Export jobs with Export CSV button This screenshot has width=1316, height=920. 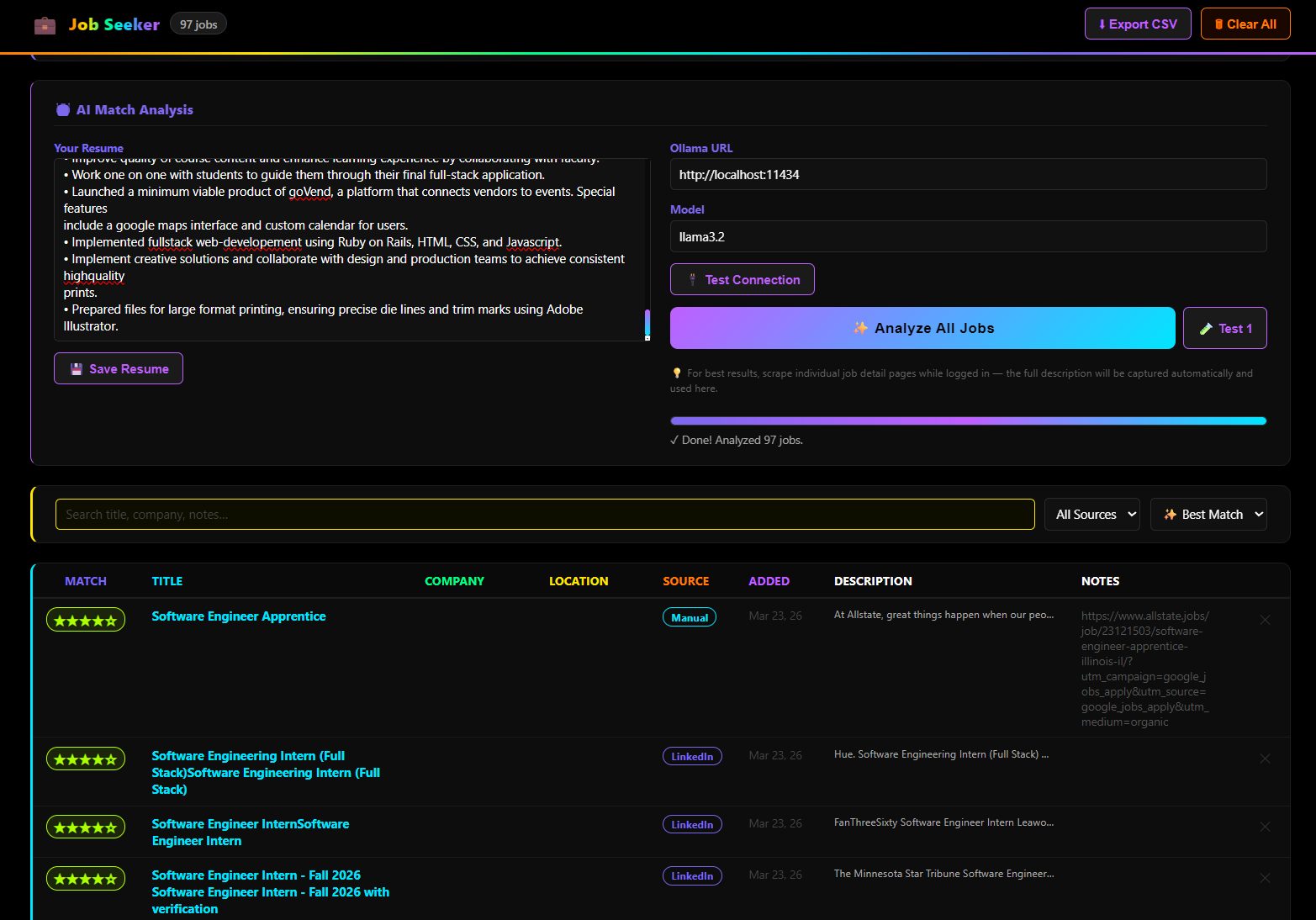pos(1137,24)
